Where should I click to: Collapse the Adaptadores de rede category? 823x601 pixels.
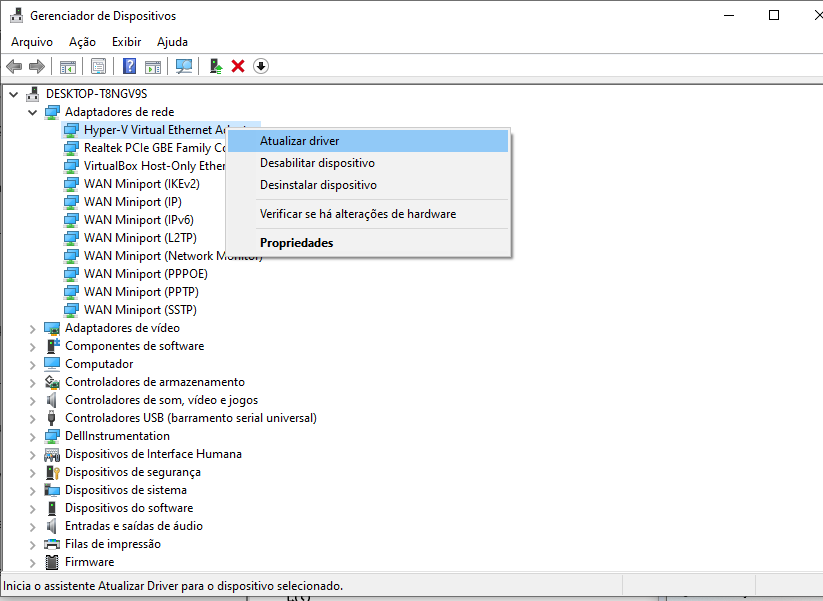point(32,112)
